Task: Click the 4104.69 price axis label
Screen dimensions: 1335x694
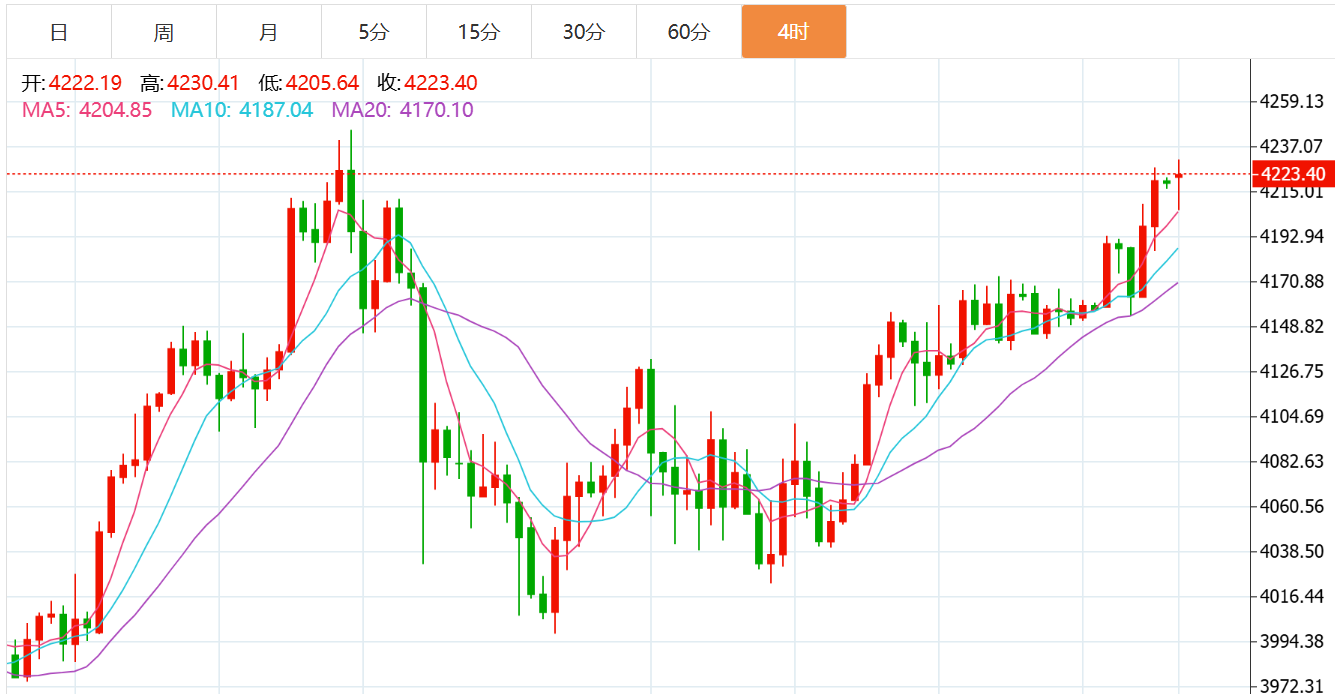Action: click(1291, 416)
